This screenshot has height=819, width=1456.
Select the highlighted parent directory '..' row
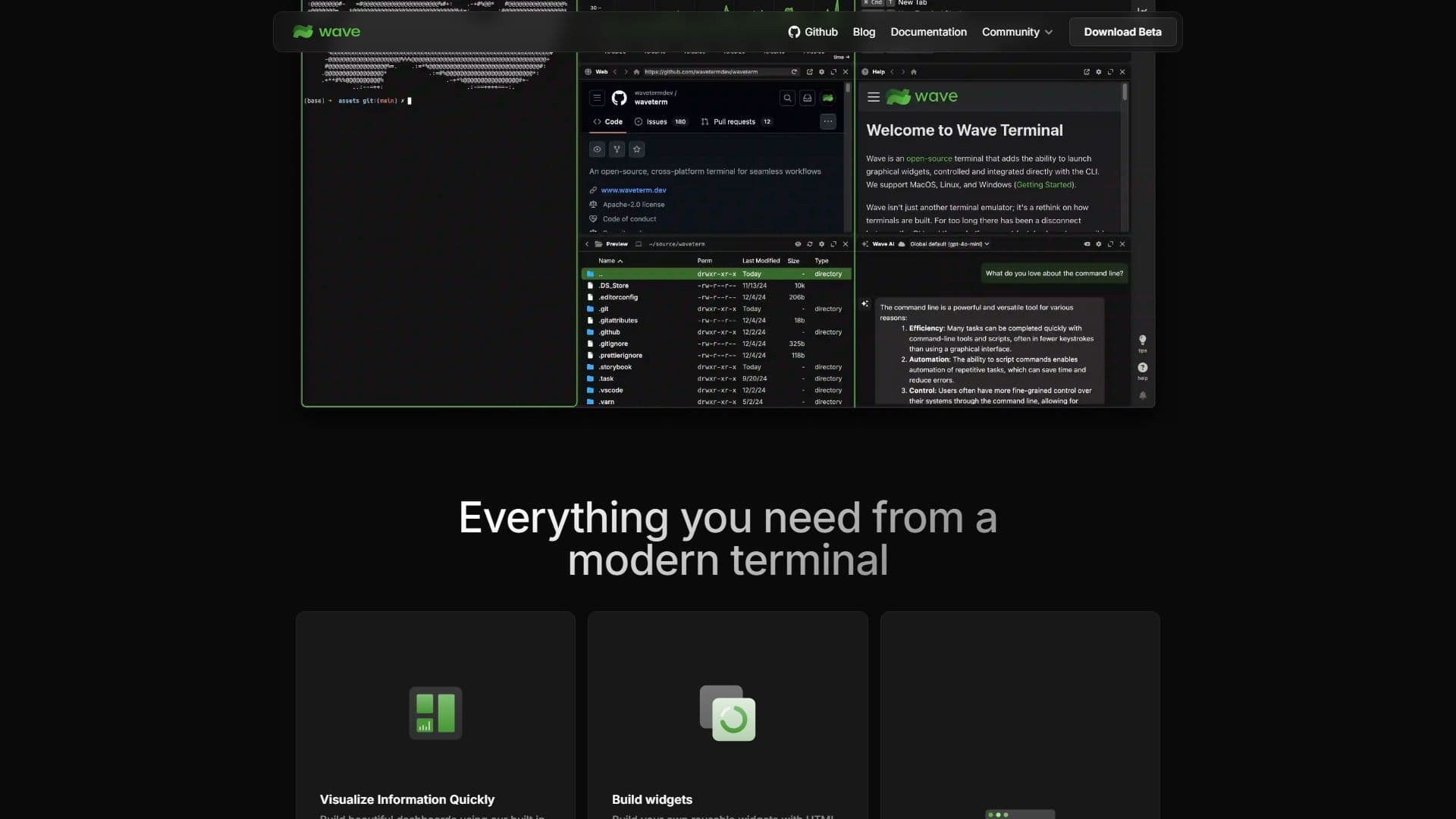(x=717, y=274)
